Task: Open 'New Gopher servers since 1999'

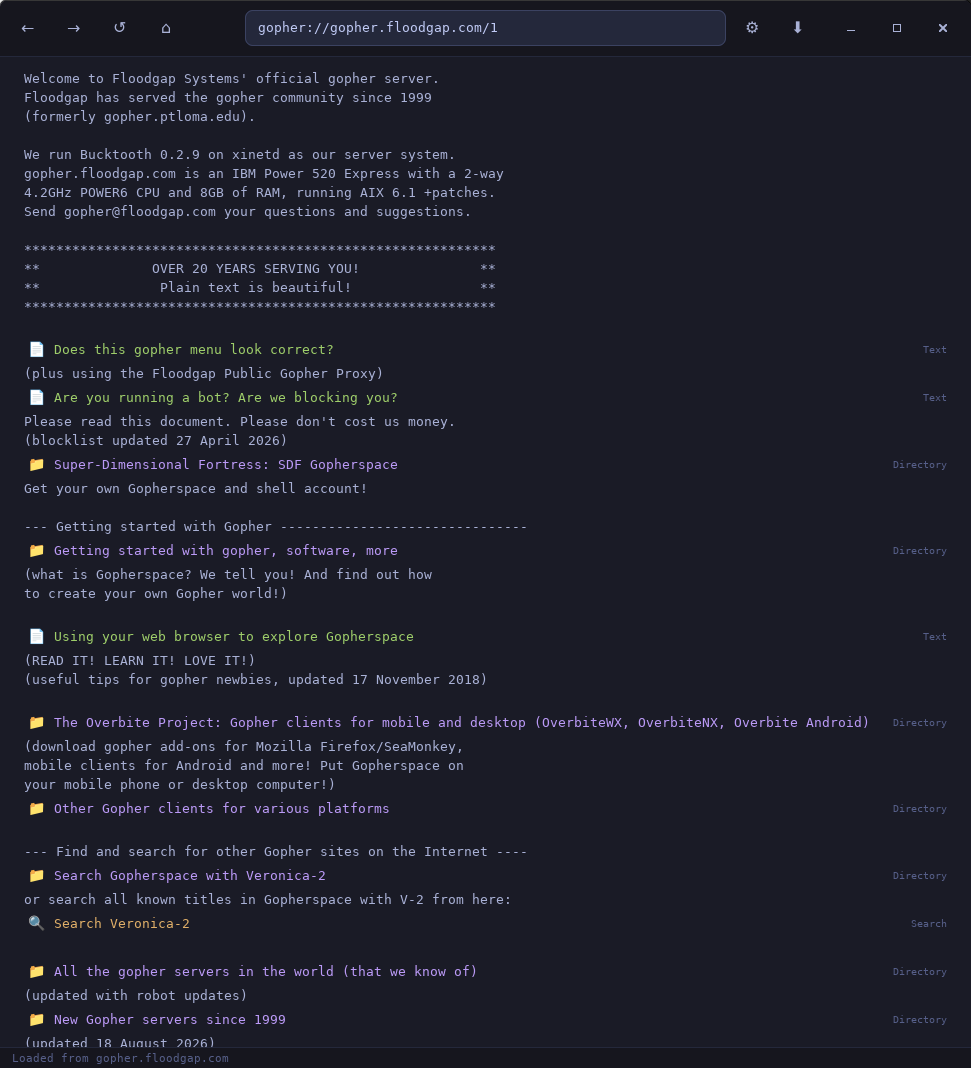Action: [x=170, y=1020]
